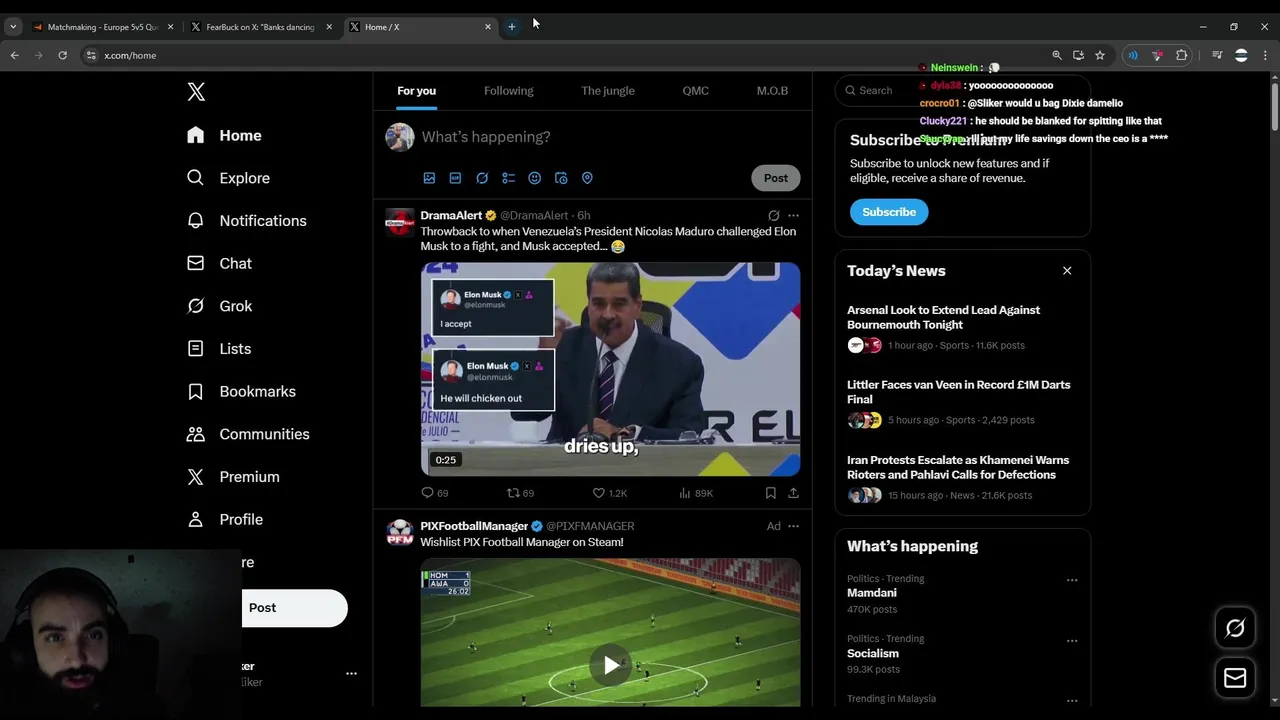
Task: Repost the DramaAlert post
Action: tap(520, 493)
